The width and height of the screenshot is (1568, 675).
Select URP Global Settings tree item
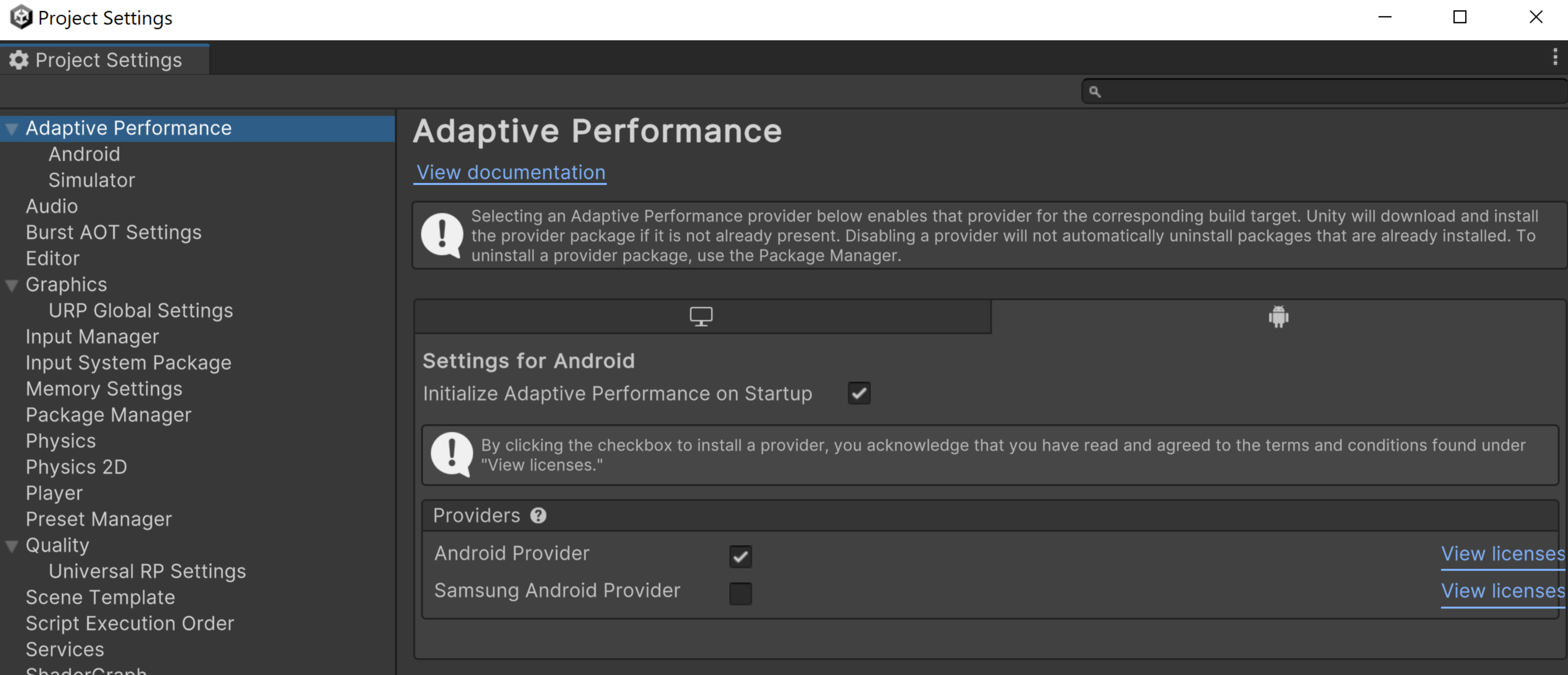pos(141,310)
